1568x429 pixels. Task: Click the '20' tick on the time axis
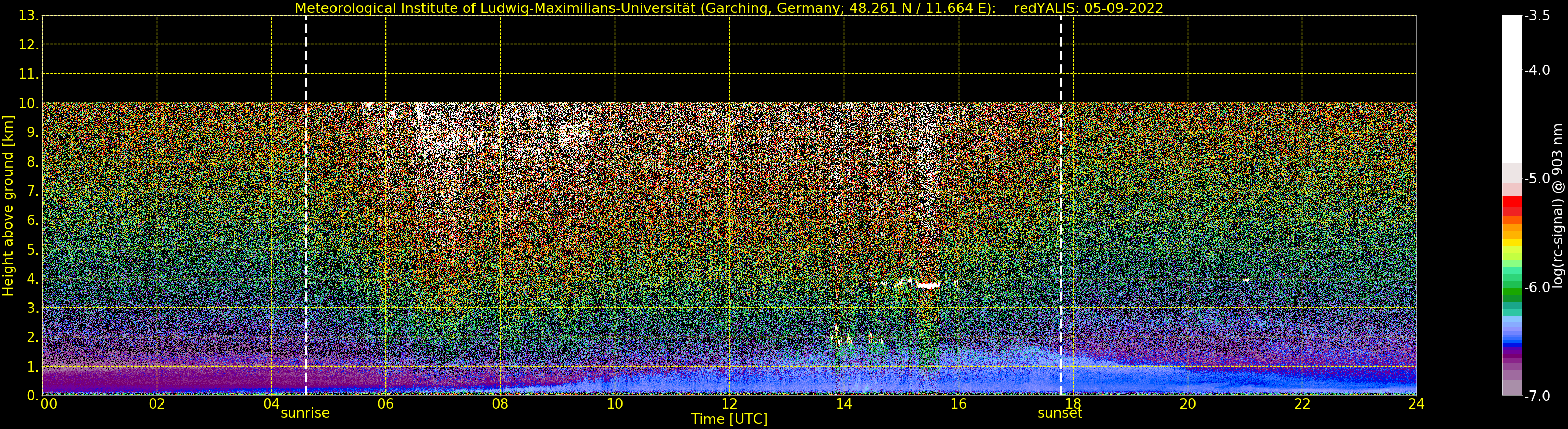tap(1188, 404)
